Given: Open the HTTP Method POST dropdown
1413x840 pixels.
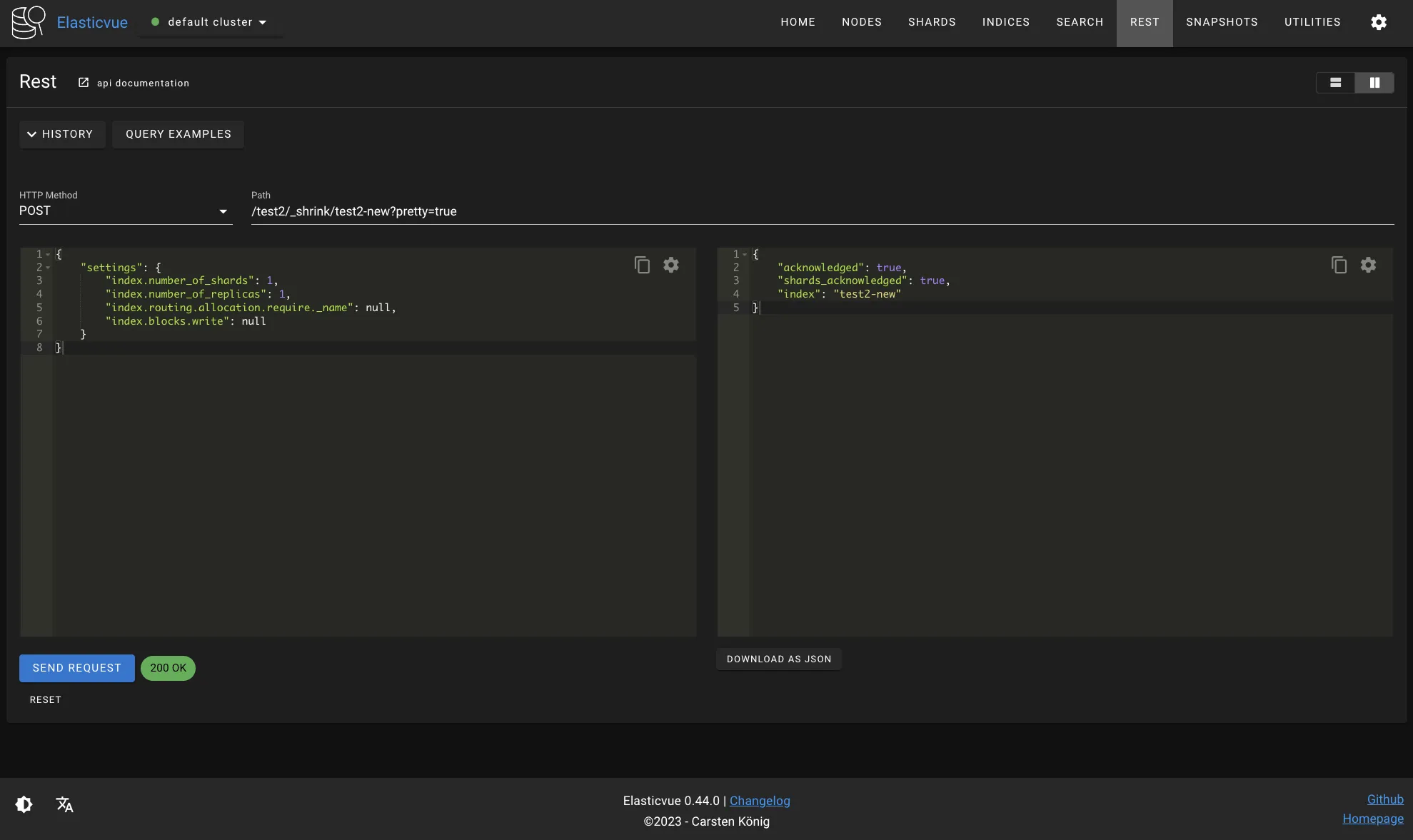Looking at the screenshot, I should click(x=126, y=211).
